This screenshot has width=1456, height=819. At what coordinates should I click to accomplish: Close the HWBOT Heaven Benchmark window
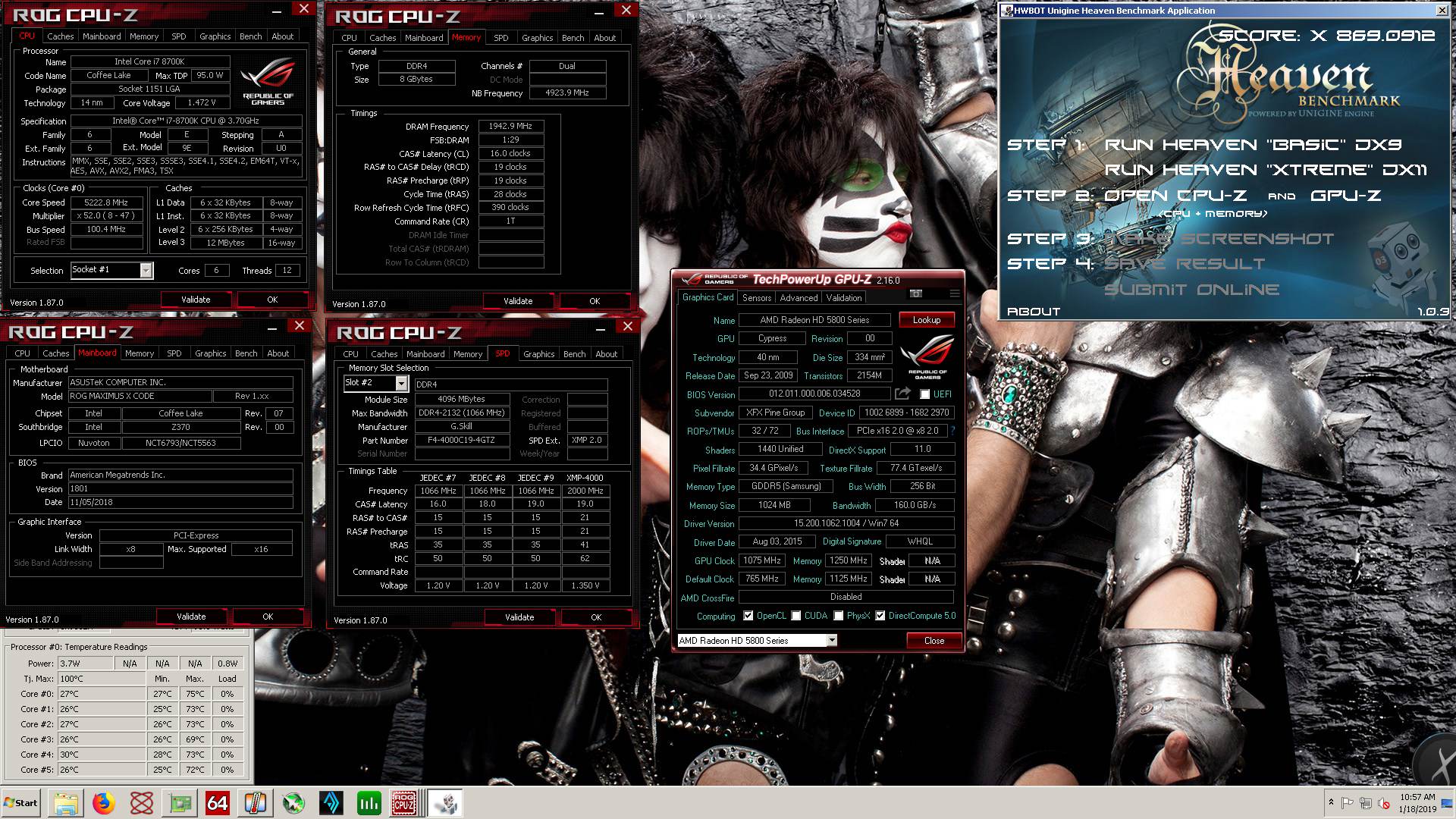click(x=1442, y=10)
